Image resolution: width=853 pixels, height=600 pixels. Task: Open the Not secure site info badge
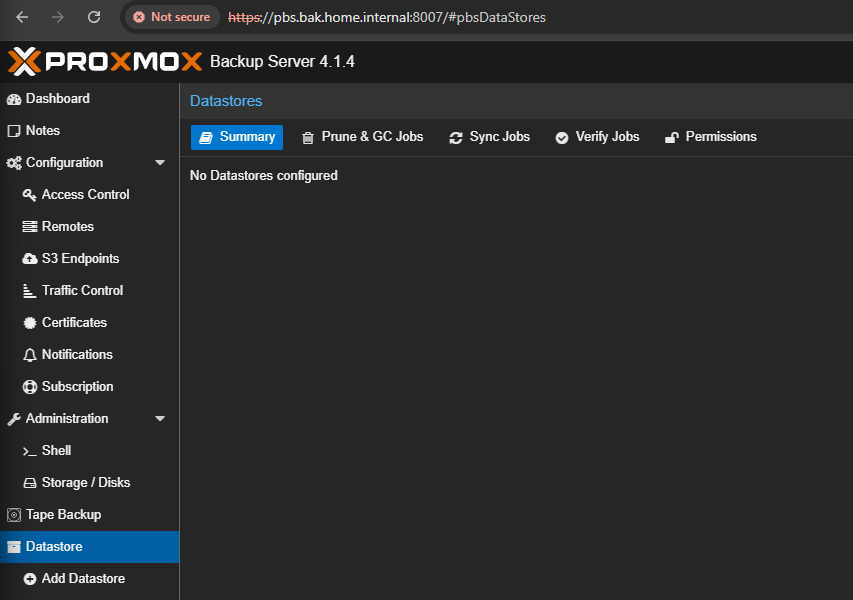point(172,17)
